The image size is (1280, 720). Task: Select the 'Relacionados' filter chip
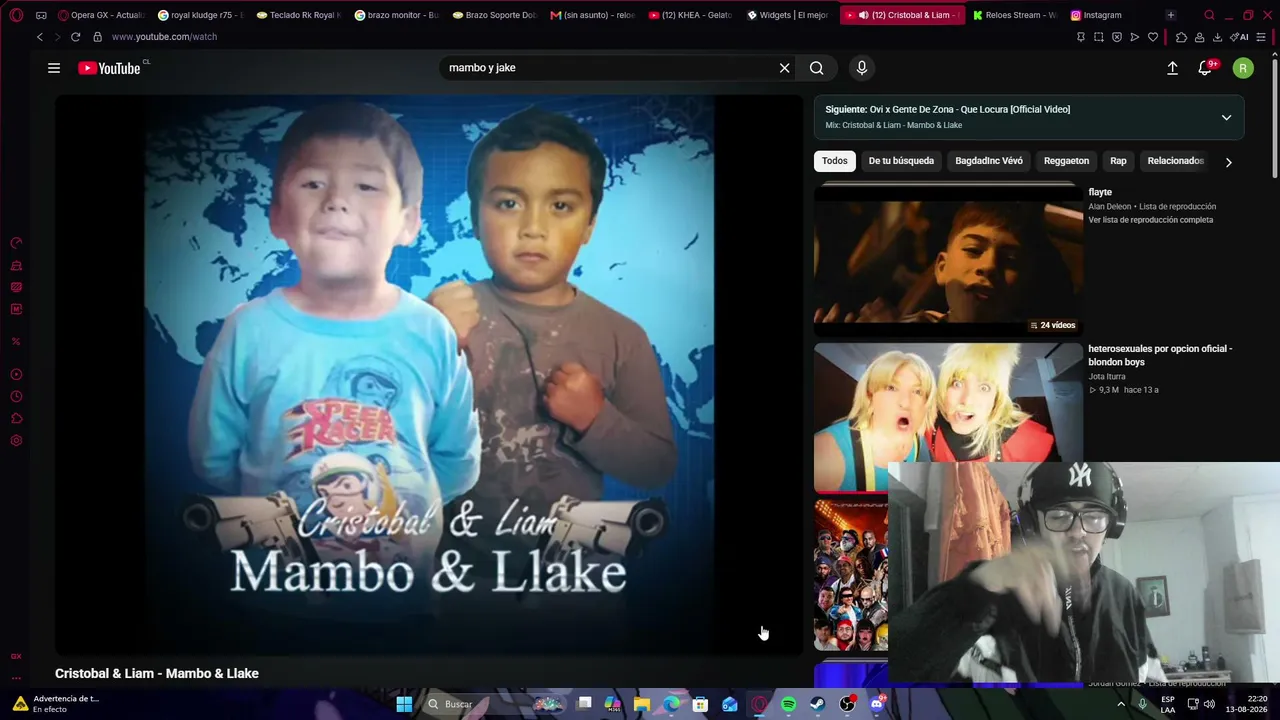1175,161
